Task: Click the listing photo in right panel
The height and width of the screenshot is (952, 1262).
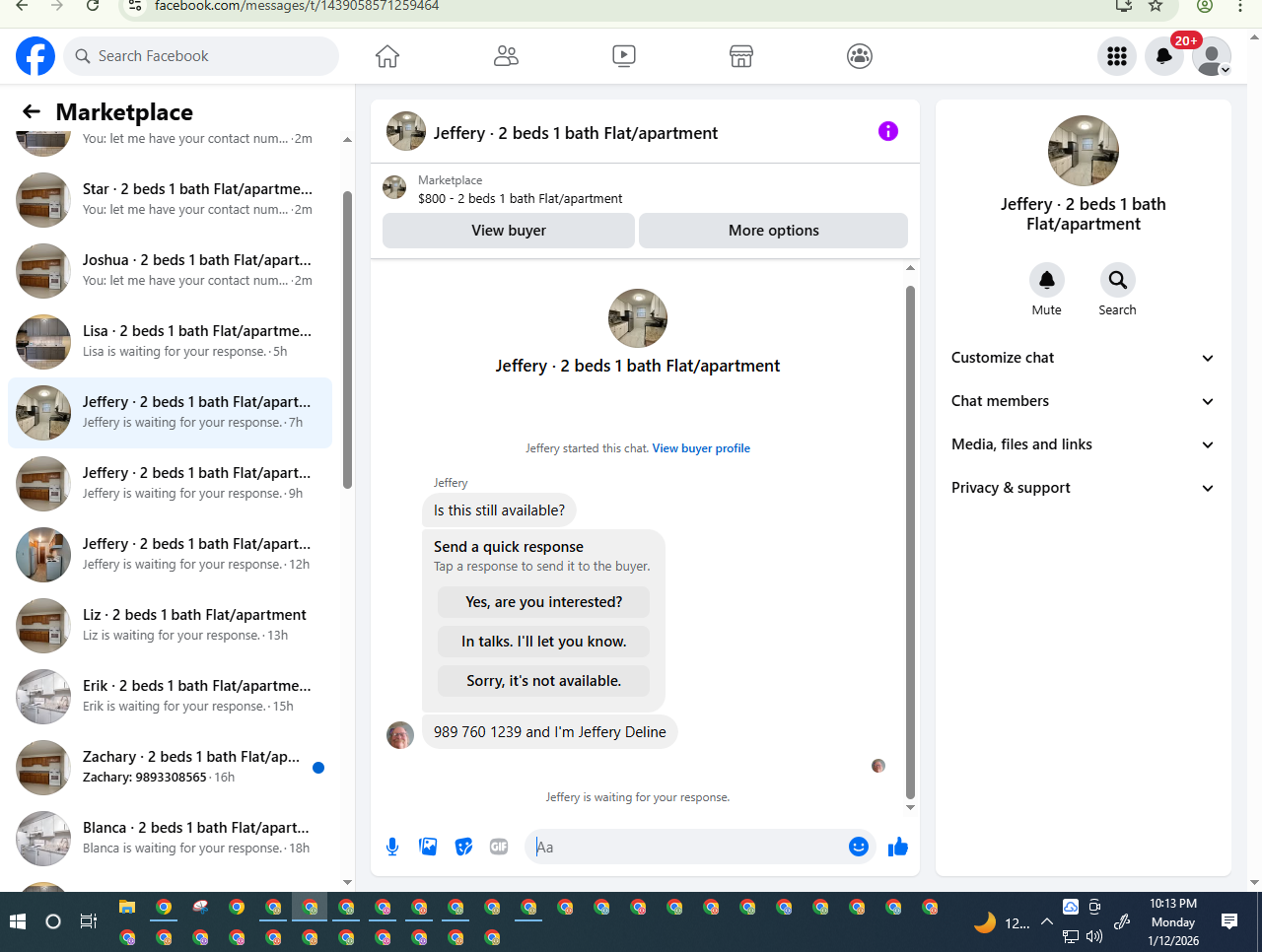Action: click(1084, 151)
